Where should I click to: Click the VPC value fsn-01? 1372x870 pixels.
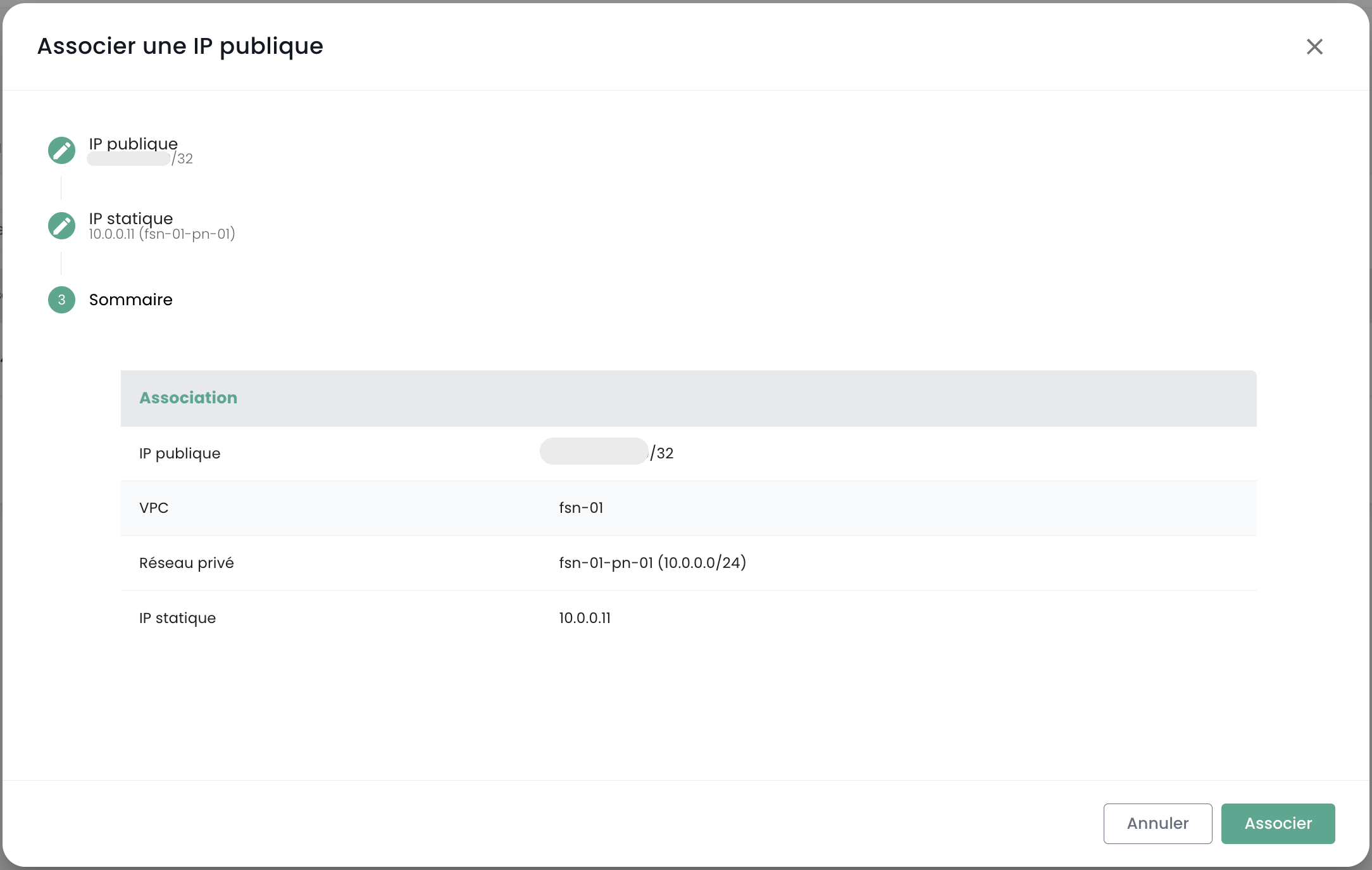[x=581, y=508]
